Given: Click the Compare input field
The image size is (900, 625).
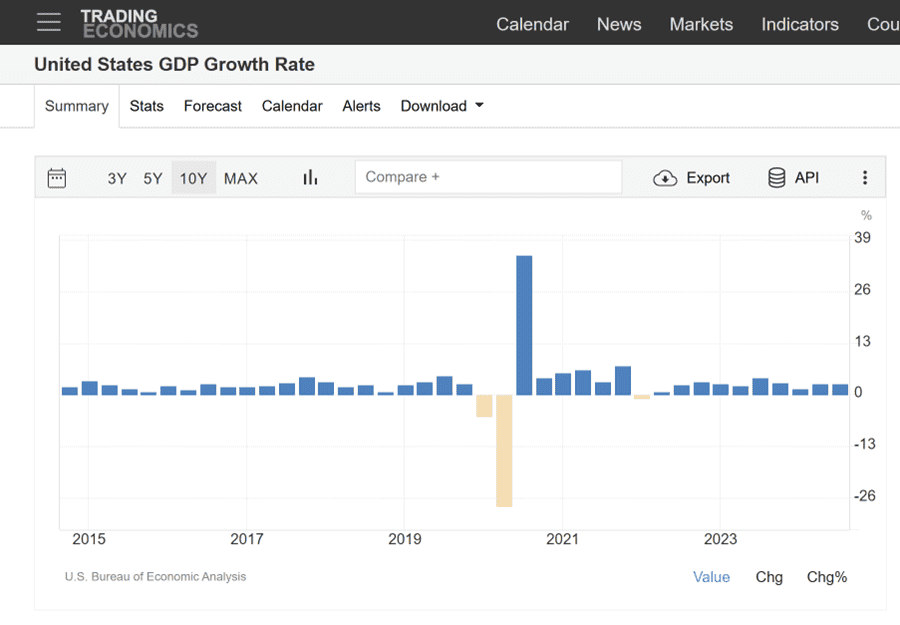Looking at the screenshot, I should [488, 177].
